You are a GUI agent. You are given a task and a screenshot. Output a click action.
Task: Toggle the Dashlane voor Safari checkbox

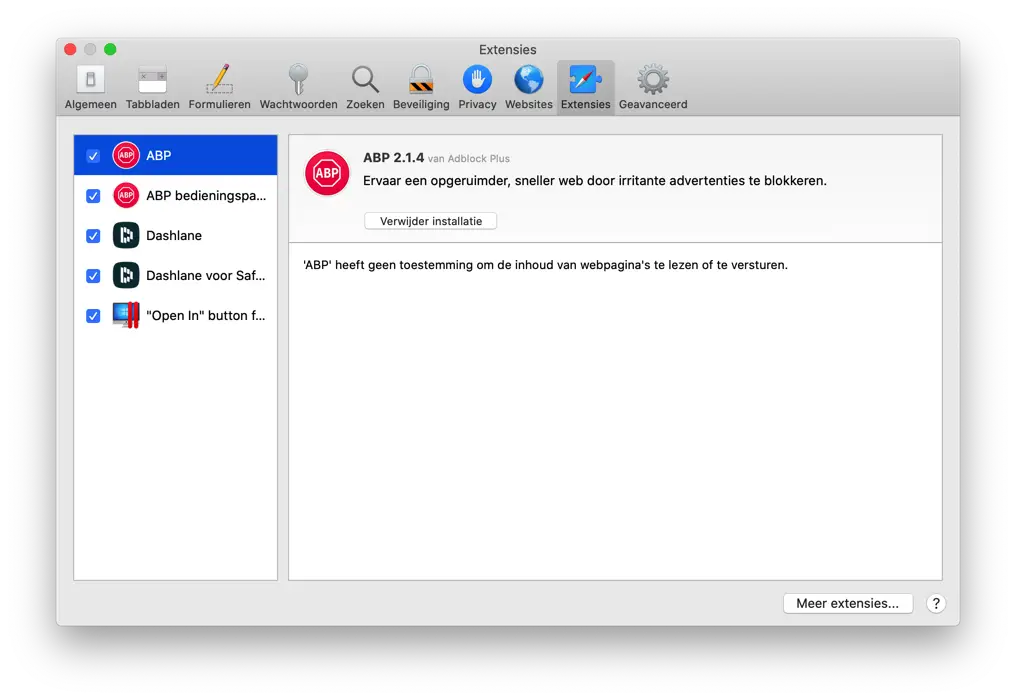pyautogui.click(x=93, y=276)
